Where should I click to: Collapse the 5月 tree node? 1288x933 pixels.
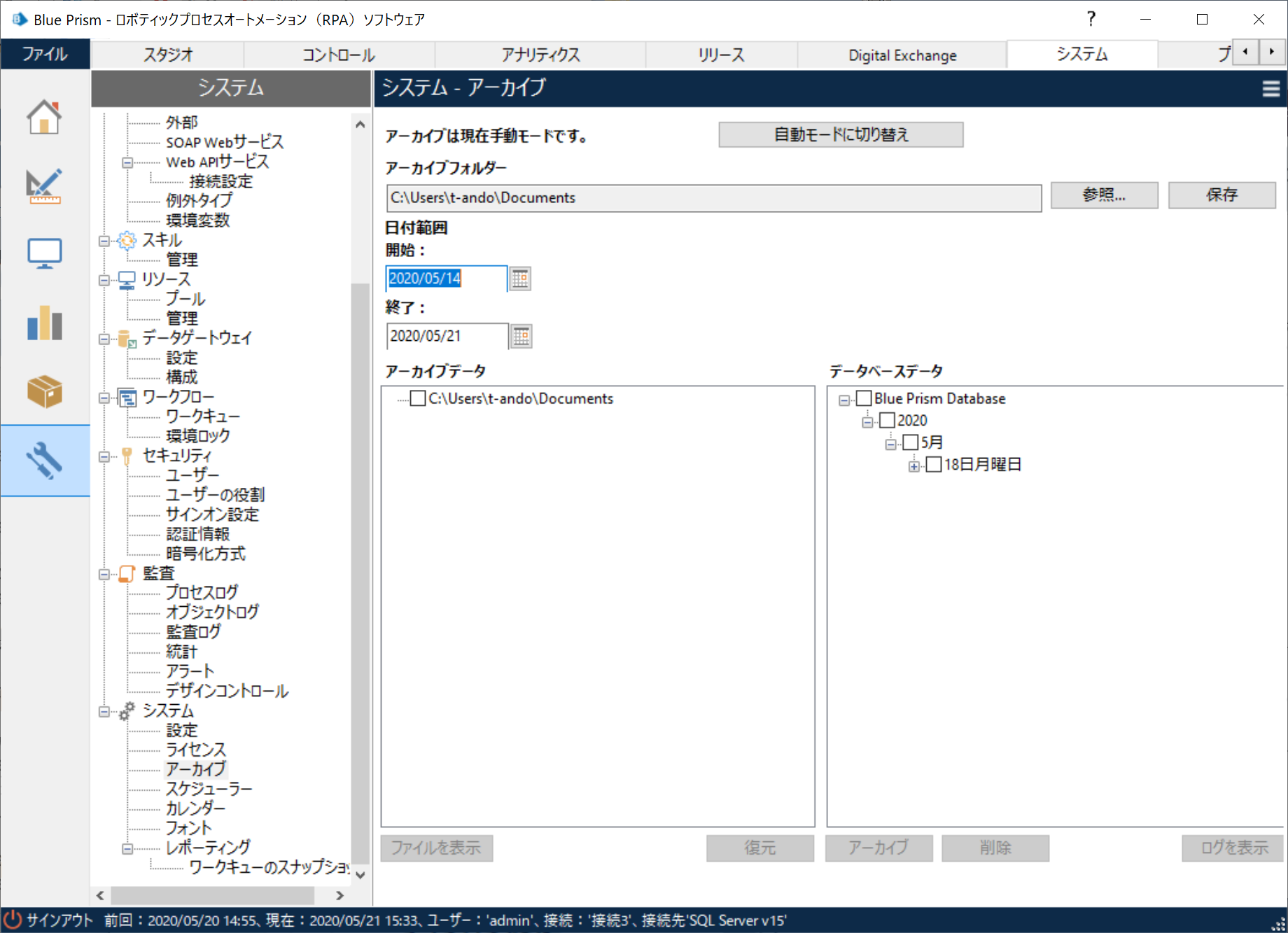[890, 444]
